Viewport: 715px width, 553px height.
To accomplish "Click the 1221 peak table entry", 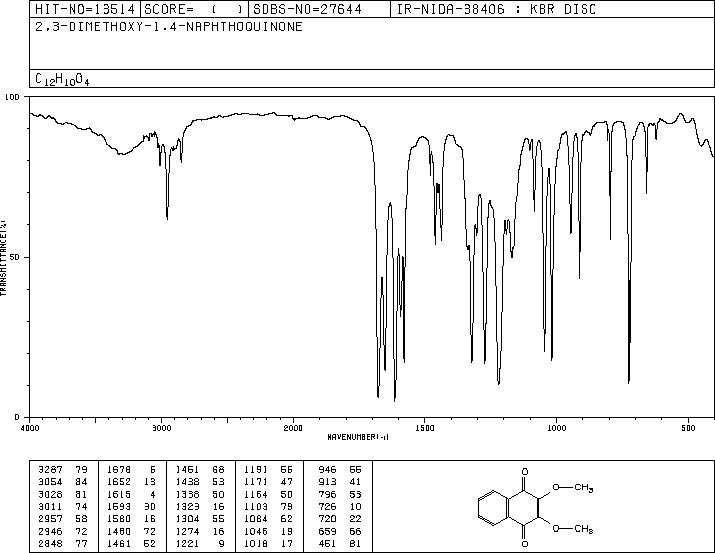I will pos(187,544).
